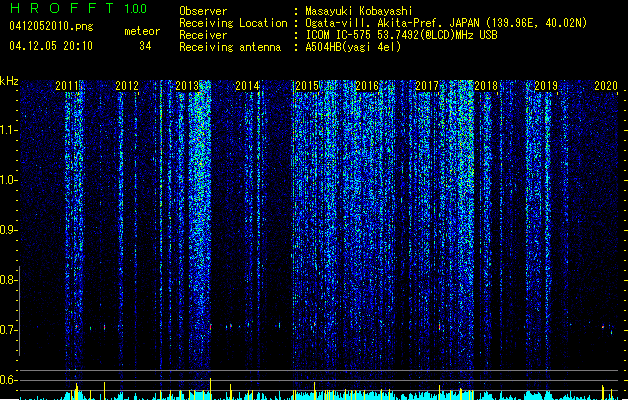Click the 1.0 frequency axis label
Image resolution: width=629 pixels, height=400 pixels.
pyautogui.click(x=8, y=180)
